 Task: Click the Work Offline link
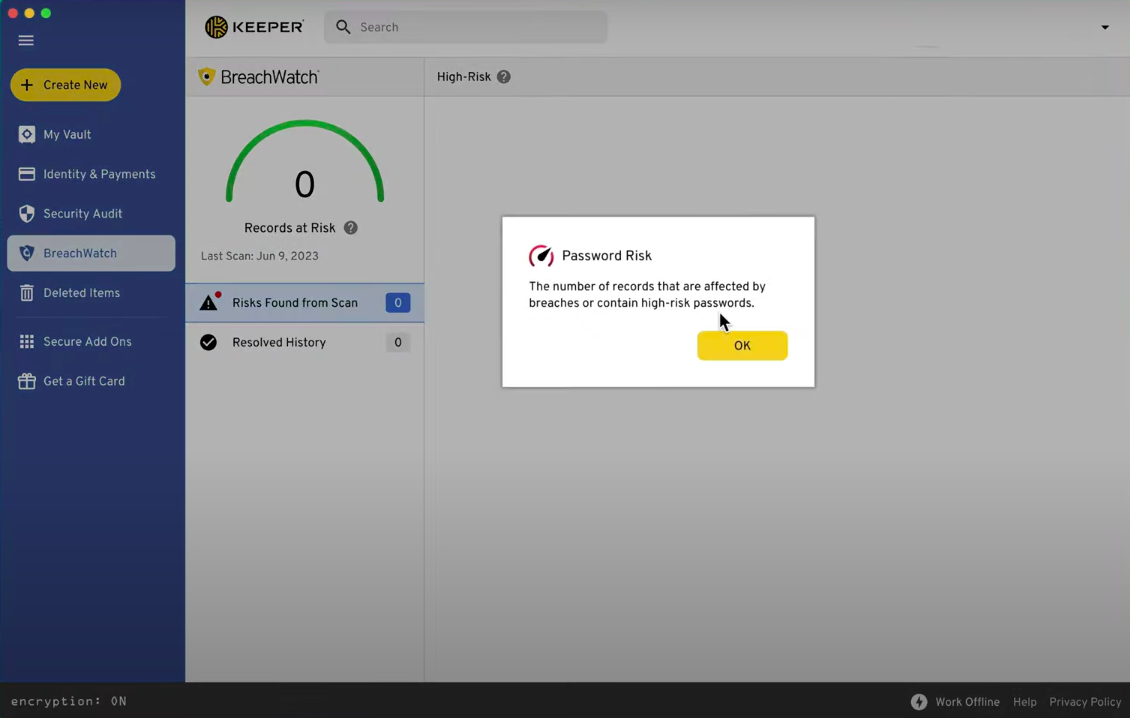pyautogui.click(x=967, y=701)
